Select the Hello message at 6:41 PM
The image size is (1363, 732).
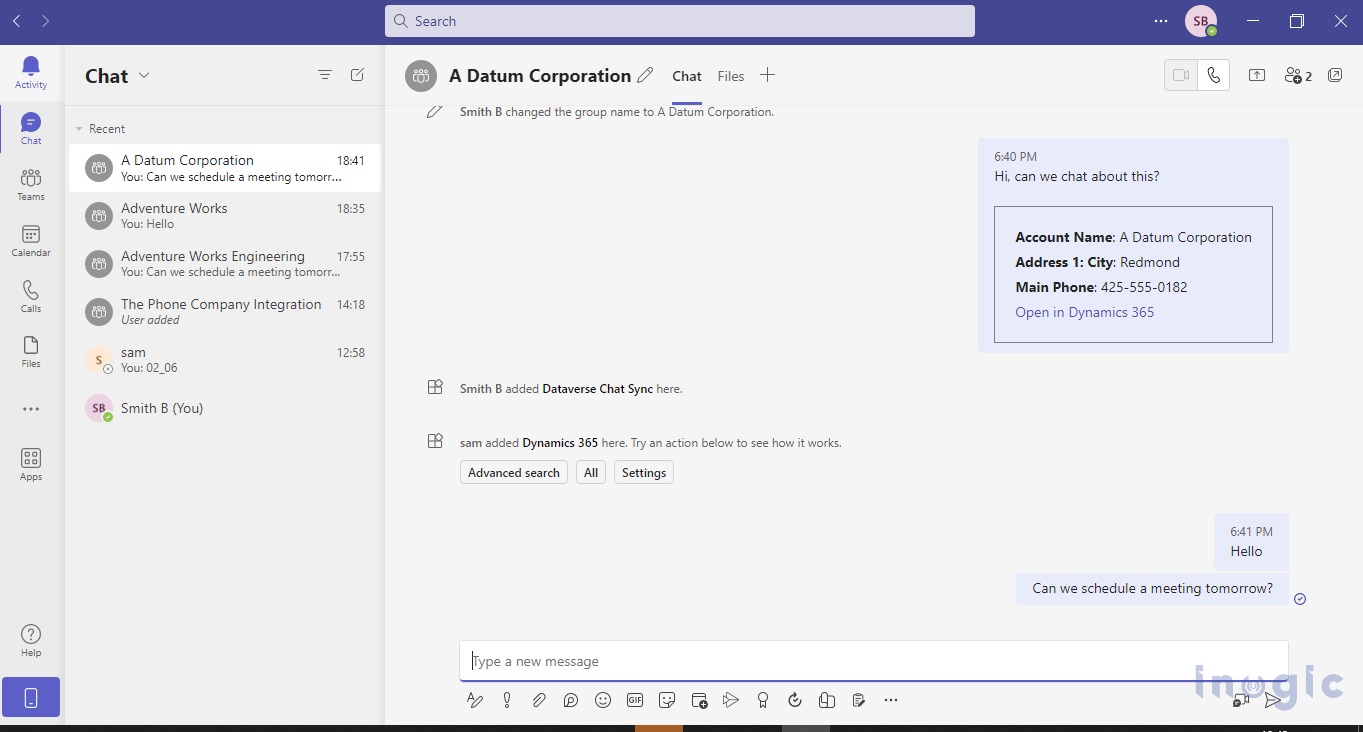1251,542
